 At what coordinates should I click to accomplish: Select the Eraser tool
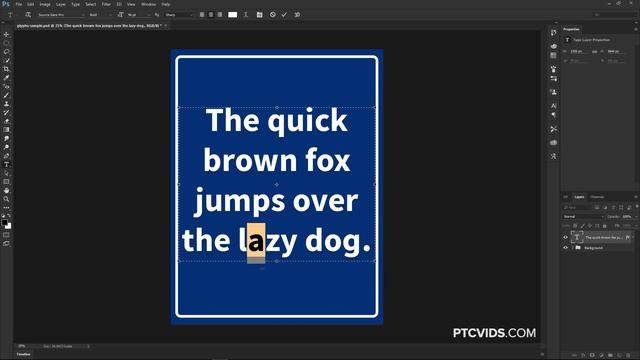coord(6,121)
